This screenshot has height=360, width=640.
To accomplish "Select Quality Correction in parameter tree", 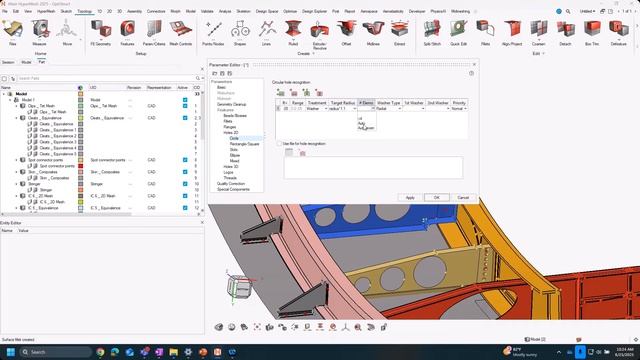I will [231, 184].
